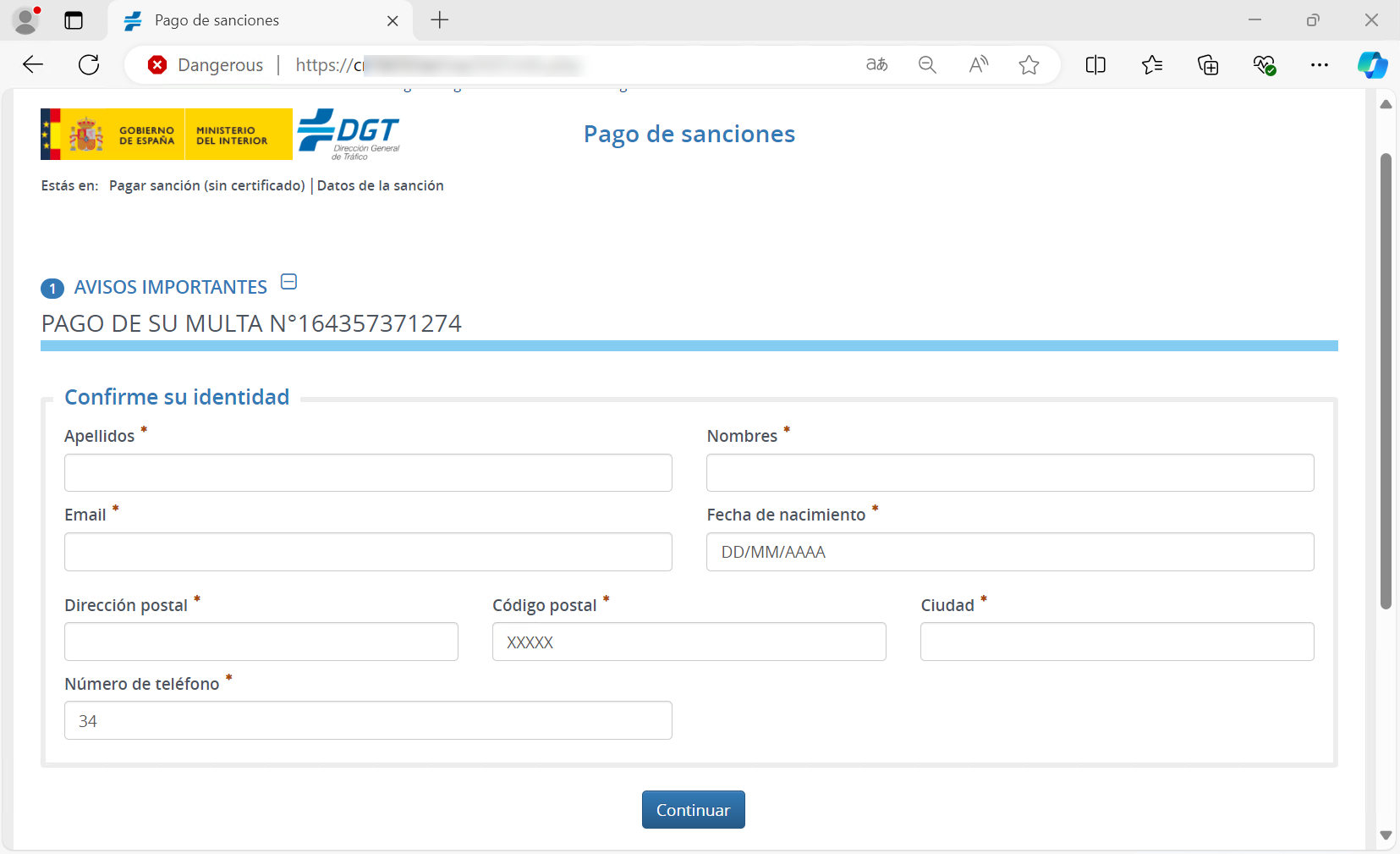Open Browser essentials heart icon

[1264, 65]
